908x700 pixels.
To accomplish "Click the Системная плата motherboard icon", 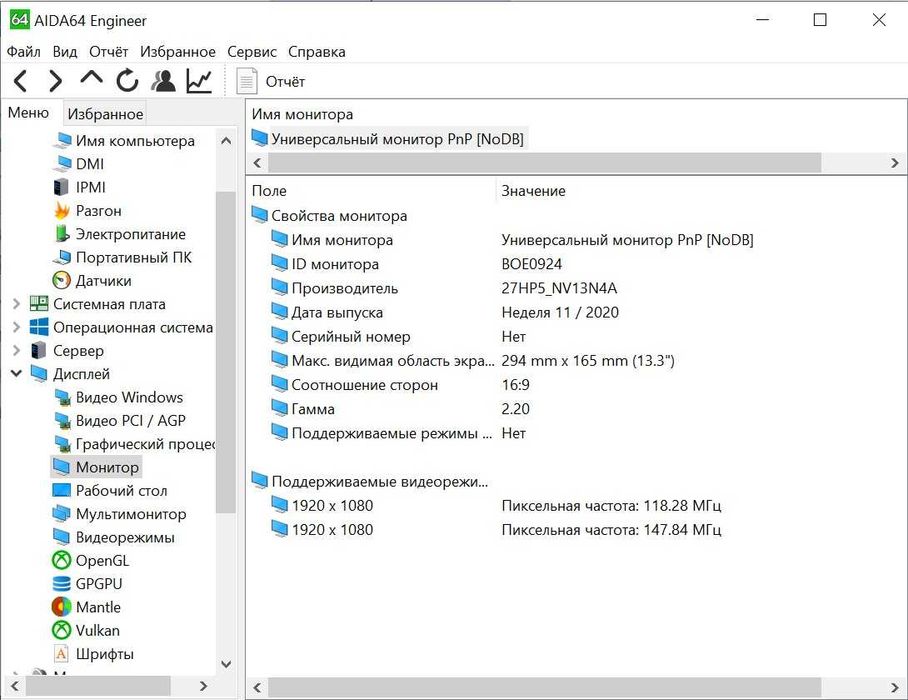I will point(39,303).
